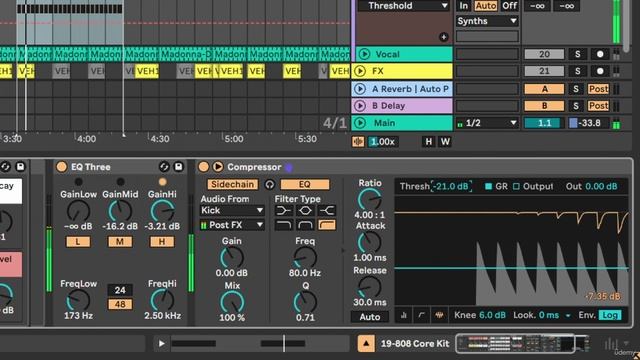The image size is (640, 360).
Task: Toggle the Compressor device activator
Action: pyautogui.click(x=203, y=167)
